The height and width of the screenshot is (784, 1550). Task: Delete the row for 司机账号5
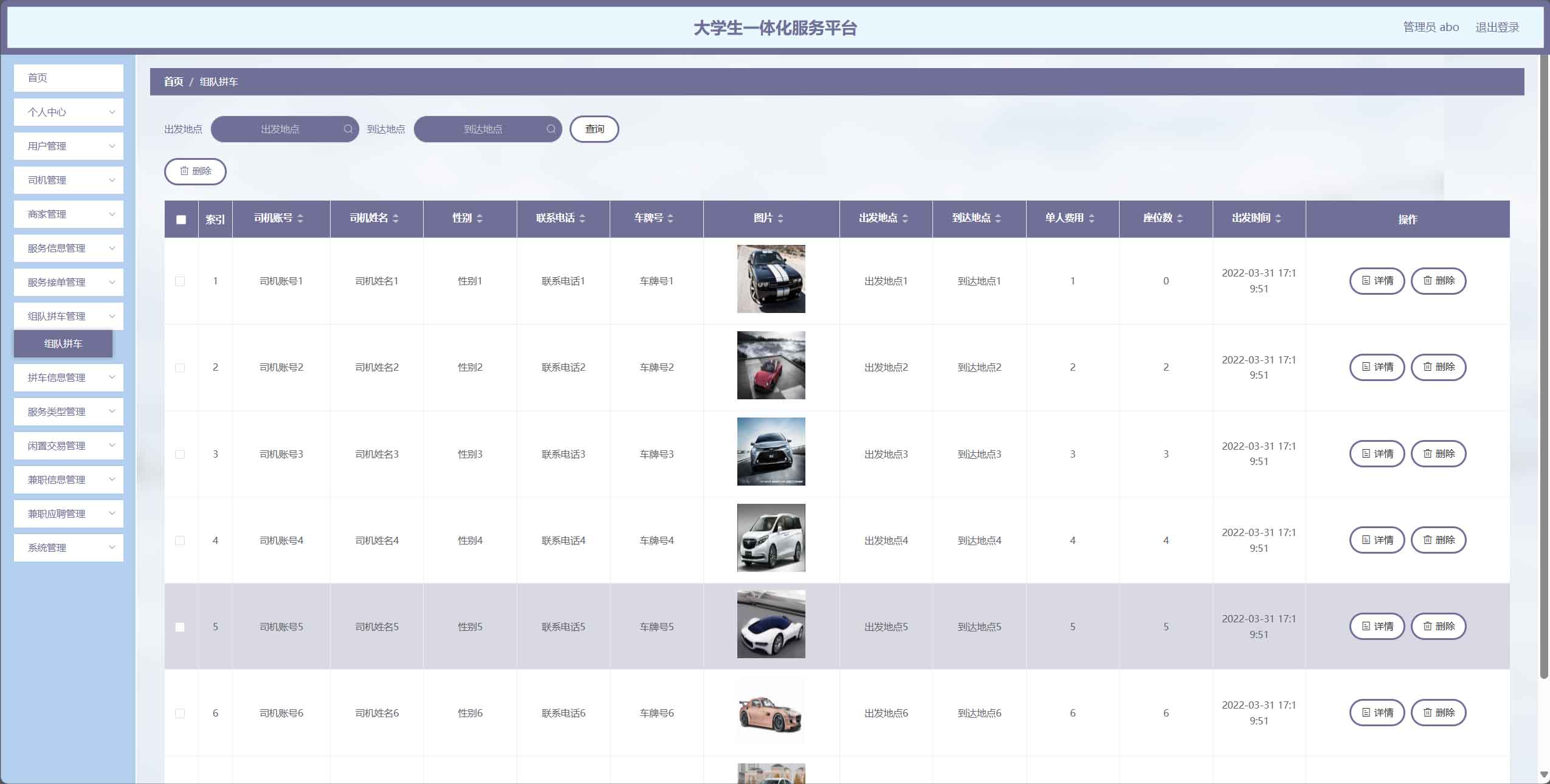point(1438,627)
